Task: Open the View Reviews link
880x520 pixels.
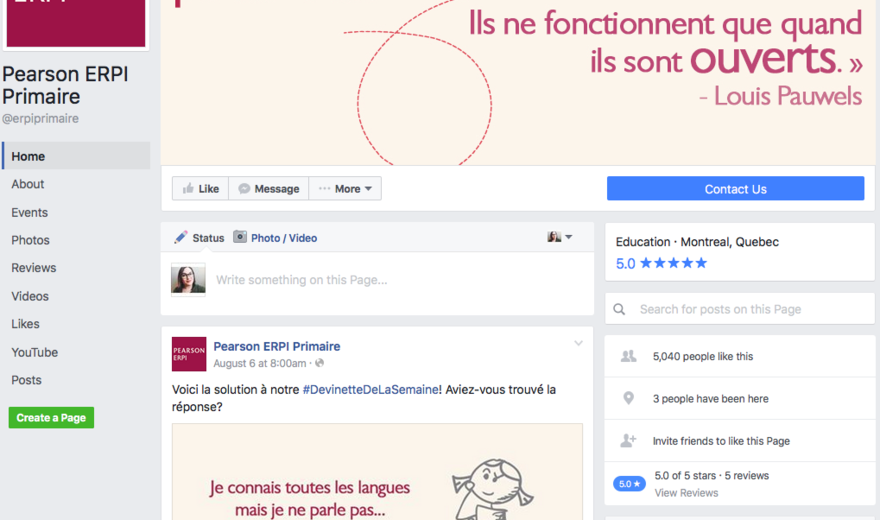Action: click(x=686, y=493)
